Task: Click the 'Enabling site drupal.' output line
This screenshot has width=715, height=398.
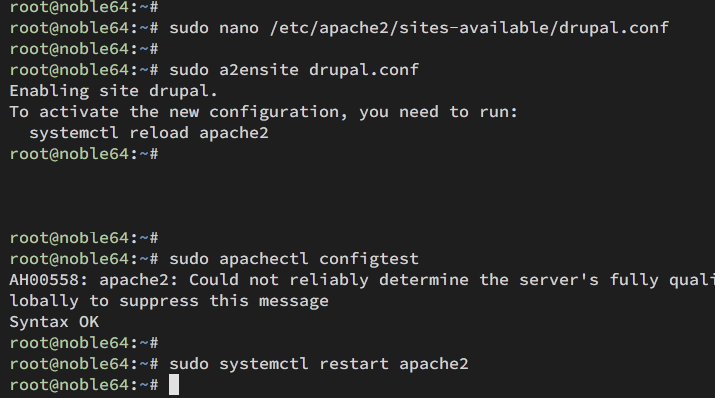Action: 114,91
